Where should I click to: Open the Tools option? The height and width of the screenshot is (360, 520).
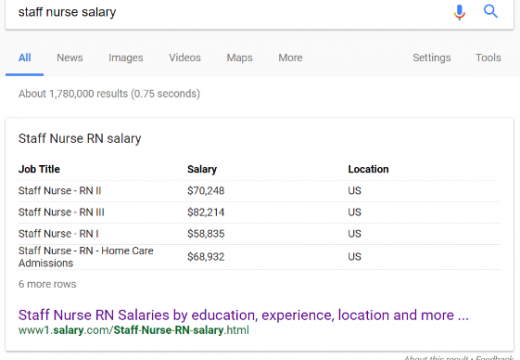488,58
